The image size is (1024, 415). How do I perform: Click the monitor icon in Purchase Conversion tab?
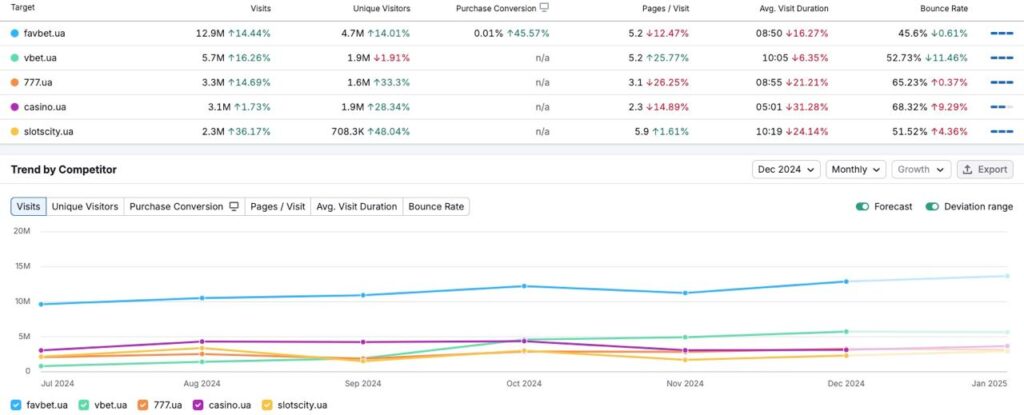[234, 207]
